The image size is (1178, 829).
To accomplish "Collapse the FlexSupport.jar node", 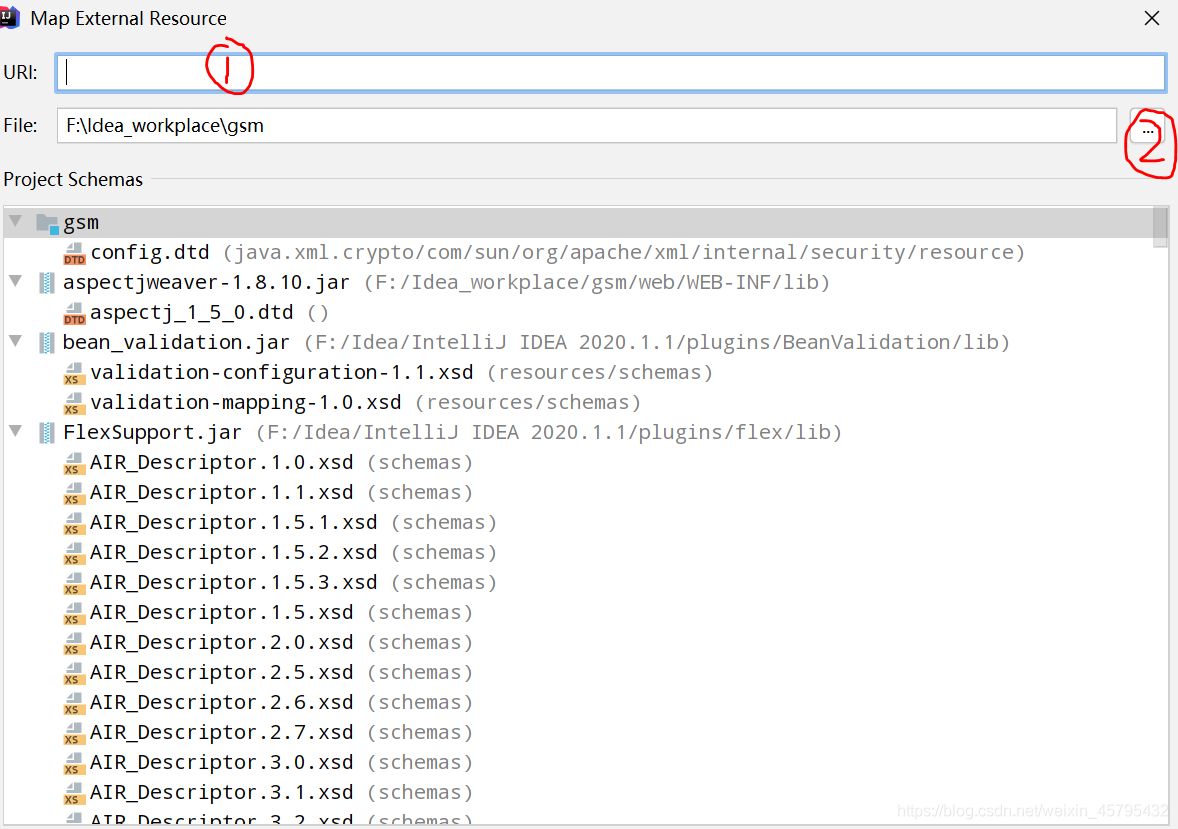I will (14, 432).
